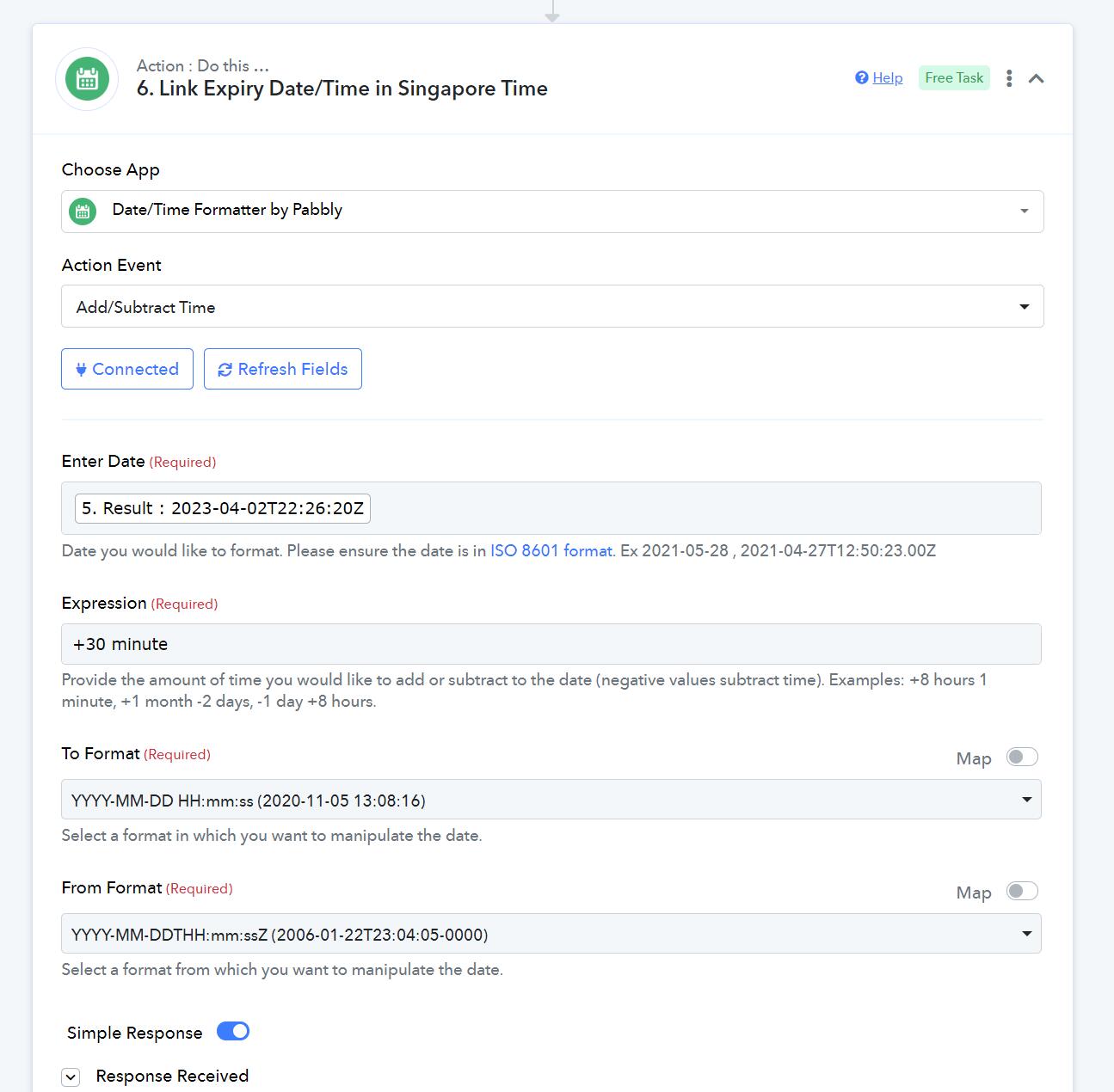The height and width of the screenshot is (1092, 1114).
Task: Open the Help link
Action: [x=888, y=77]
